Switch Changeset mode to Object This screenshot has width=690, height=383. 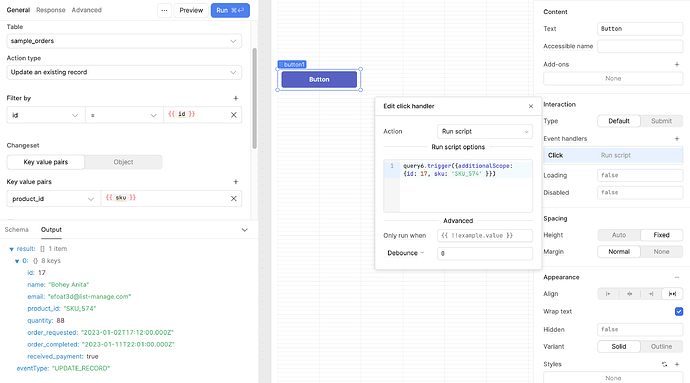tap(123, 162)
